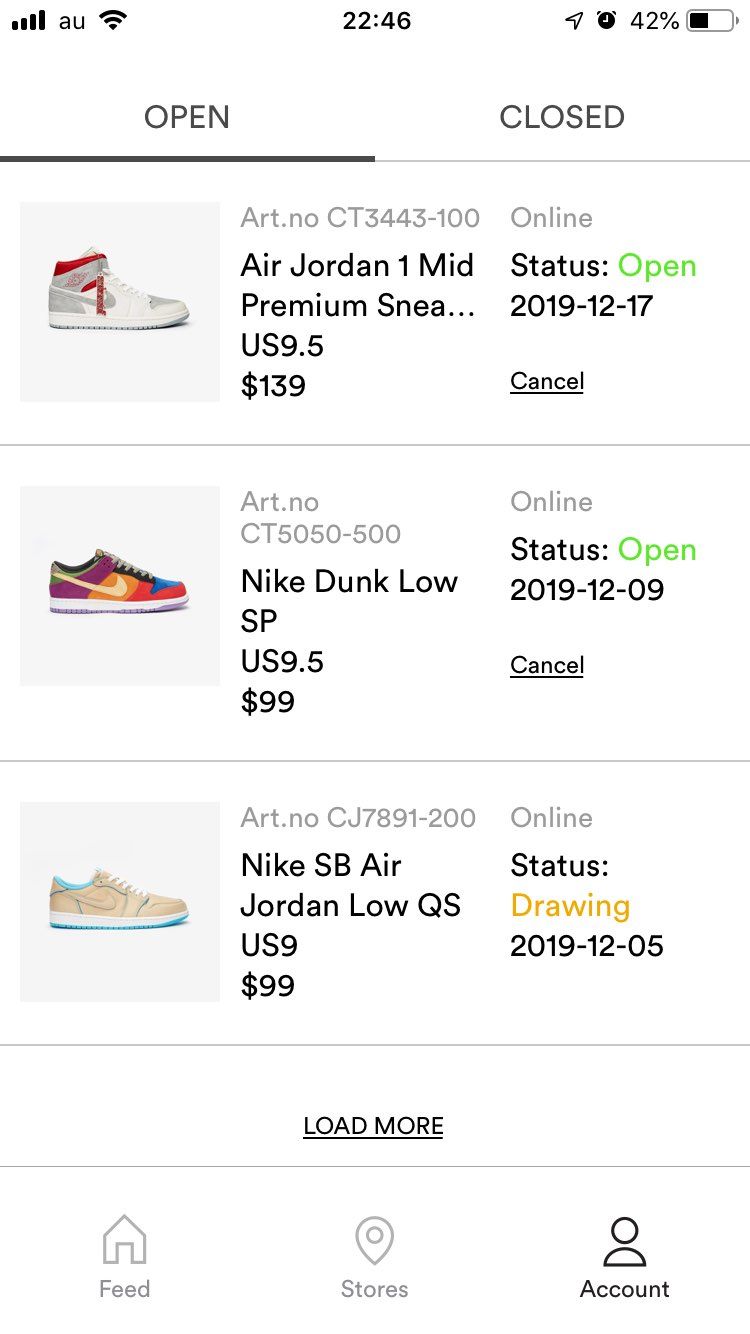Tap the location arrow status icon
Screen dimensions: 750x1334
tap(574, 20)
